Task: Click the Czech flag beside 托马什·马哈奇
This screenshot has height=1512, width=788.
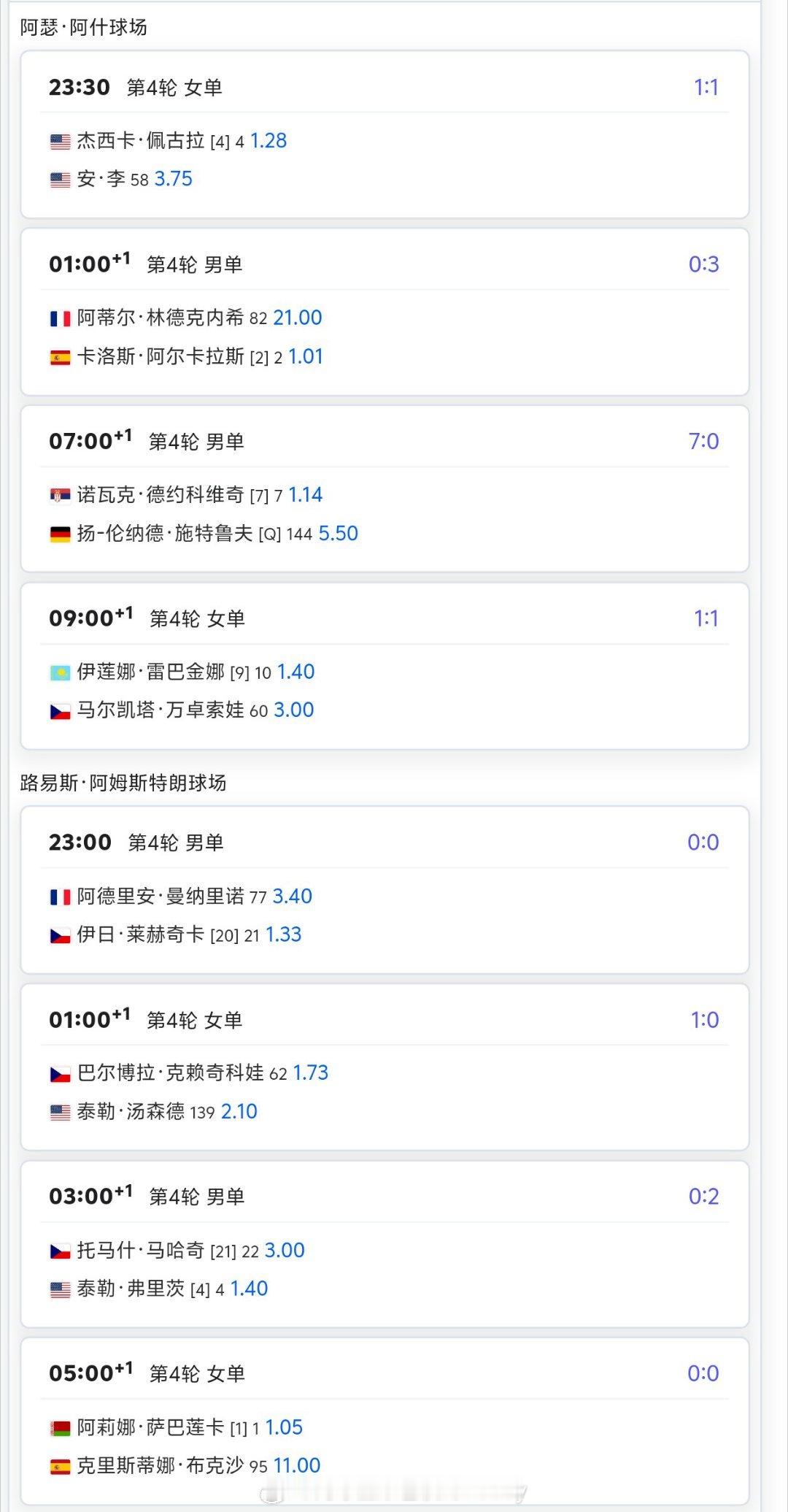Action: point(60,1251)
